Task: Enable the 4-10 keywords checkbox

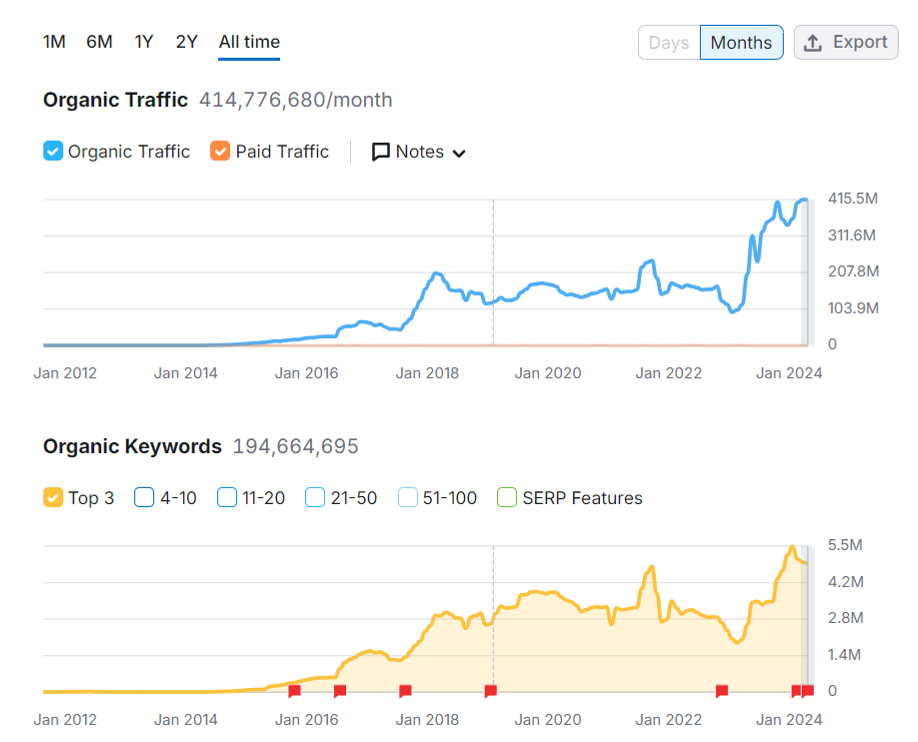Action: tap(144, 498)
